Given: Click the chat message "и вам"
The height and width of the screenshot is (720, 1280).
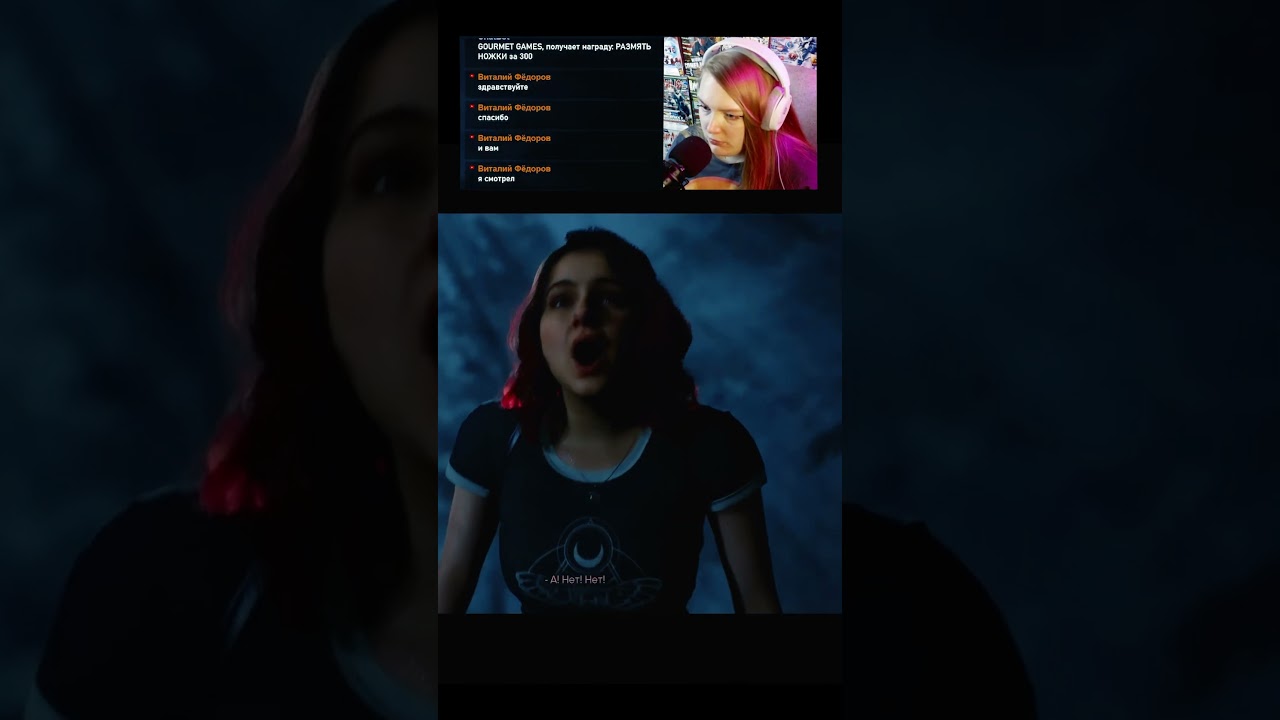Looking at the screenshot, I should (488, 148).
